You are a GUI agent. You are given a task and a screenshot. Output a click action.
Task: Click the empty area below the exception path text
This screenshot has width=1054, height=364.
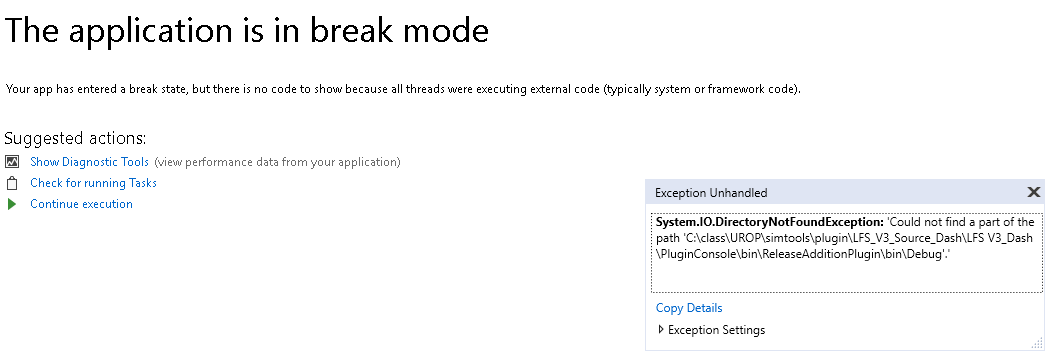tap(846, 277)
